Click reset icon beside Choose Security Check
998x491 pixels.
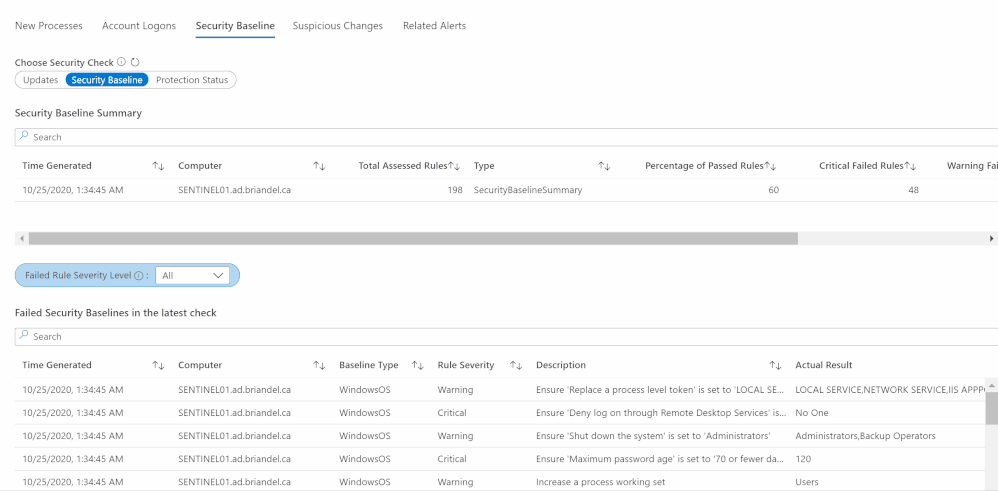[135, 62]
